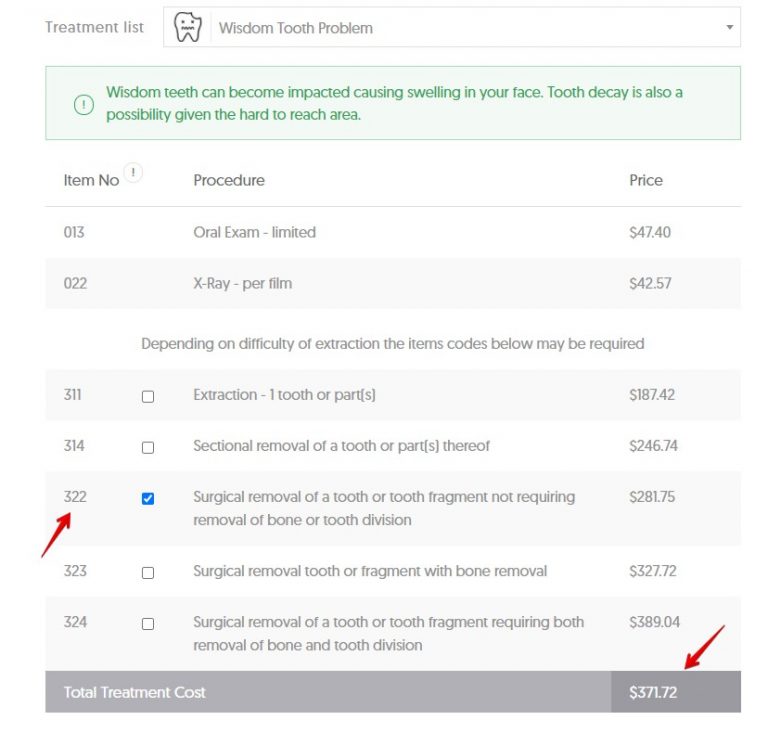Enable the item 324 checkbox

148,624
